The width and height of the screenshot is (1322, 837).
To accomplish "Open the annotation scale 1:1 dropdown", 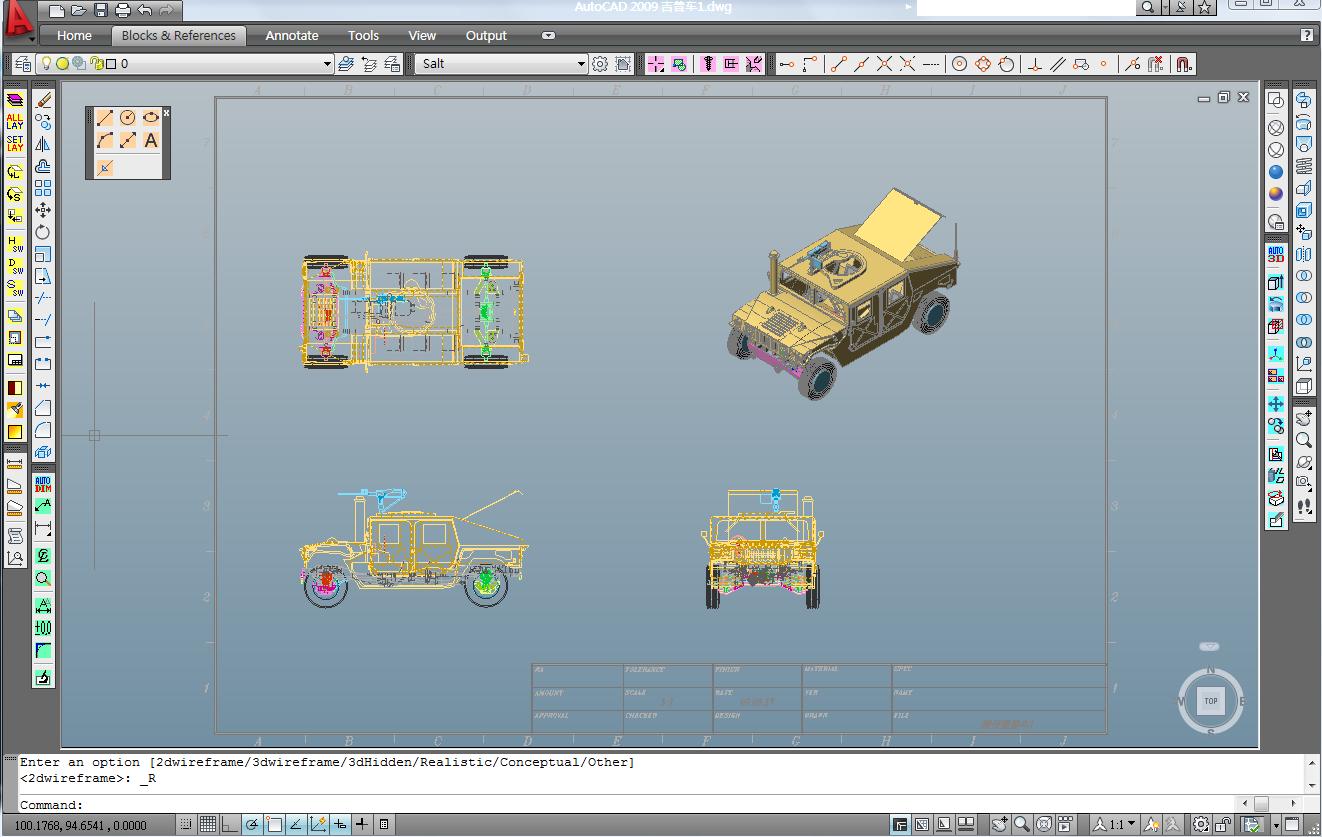I will (1115, 825).
